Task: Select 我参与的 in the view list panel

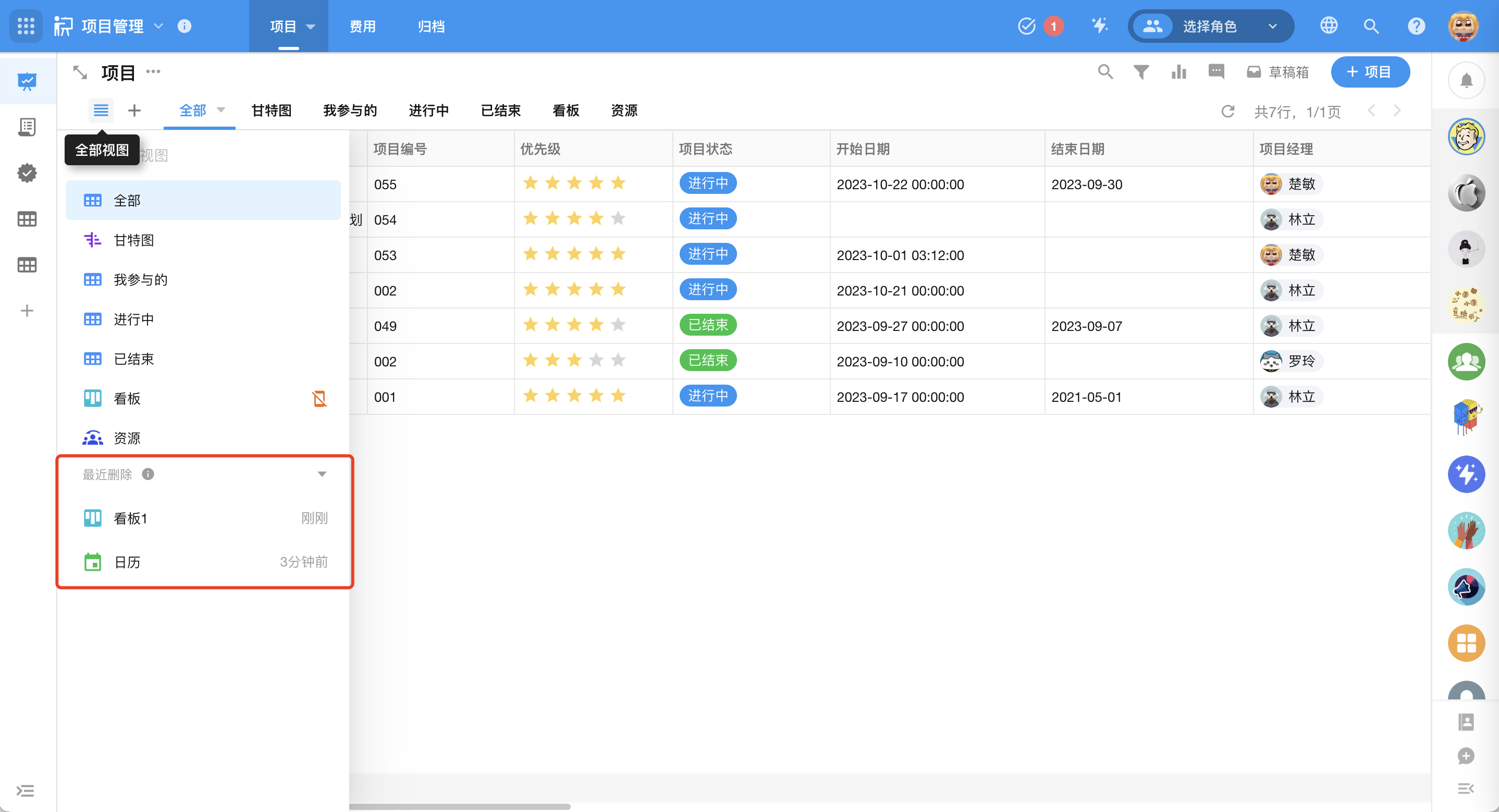Action: coord(203,279)
